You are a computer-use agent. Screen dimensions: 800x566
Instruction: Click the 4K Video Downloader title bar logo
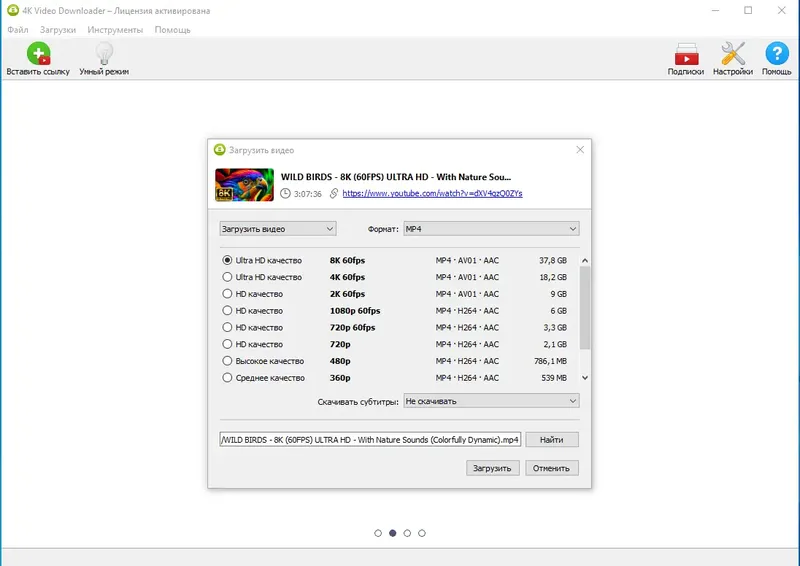click(x=12, y=10)
